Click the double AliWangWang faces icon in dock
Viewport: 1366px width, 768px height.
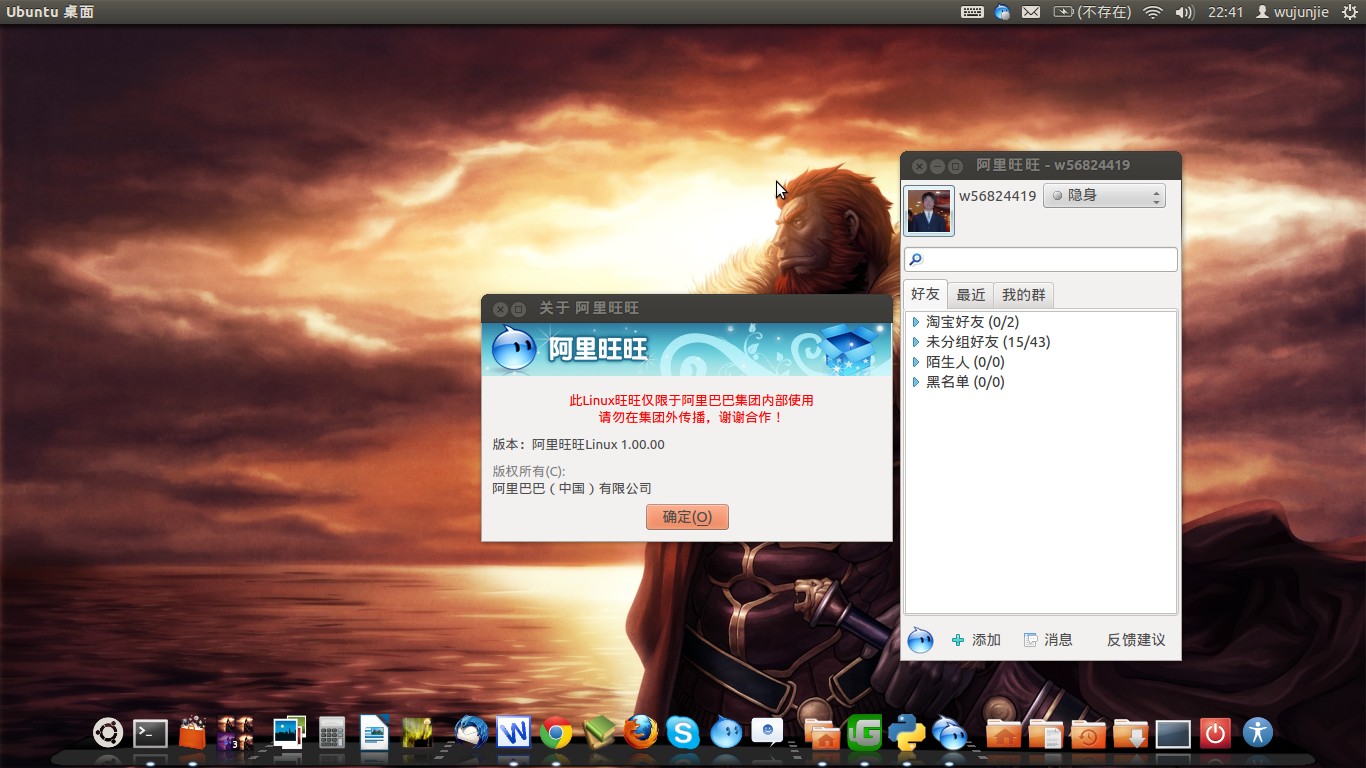tap(949, 733)
